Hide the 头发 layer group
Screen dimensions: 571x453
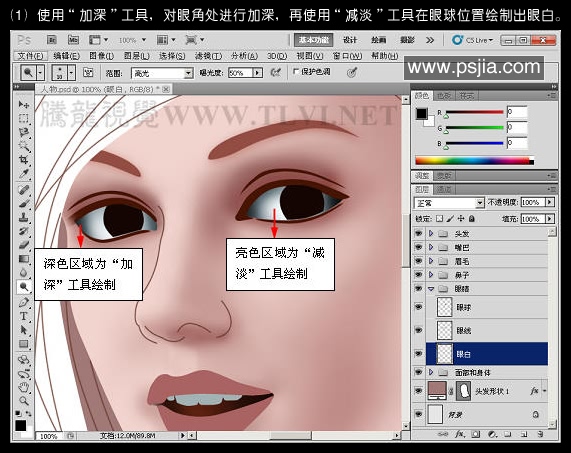point(418,233)
